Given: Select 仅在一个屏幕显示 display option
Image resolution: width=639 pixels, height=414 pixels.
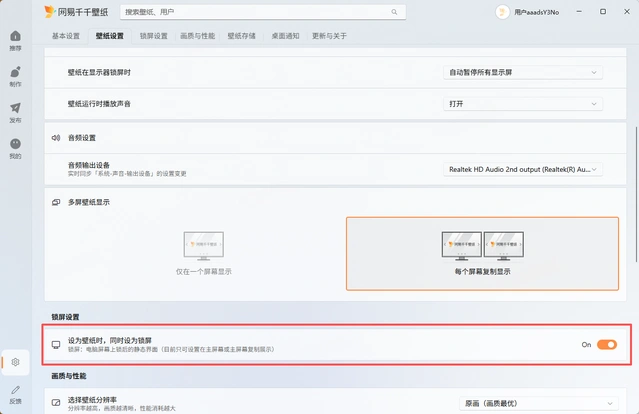Looking at the screenshot, I should 203,252.
